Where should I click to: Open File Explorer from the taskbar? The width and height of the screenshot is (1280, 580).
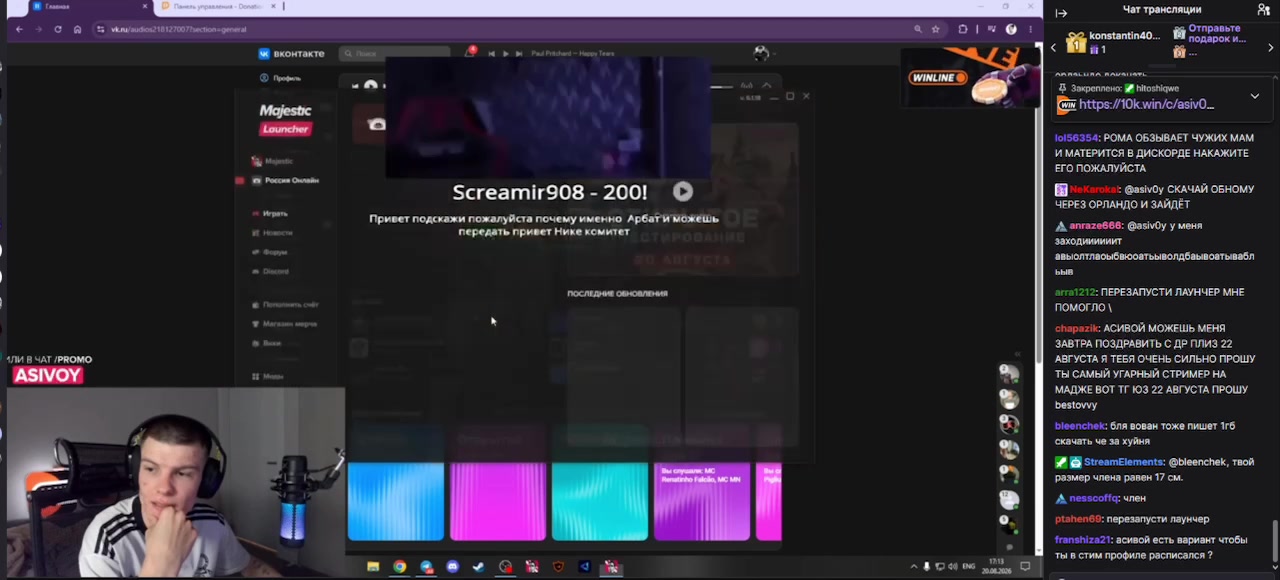[373, 567]
